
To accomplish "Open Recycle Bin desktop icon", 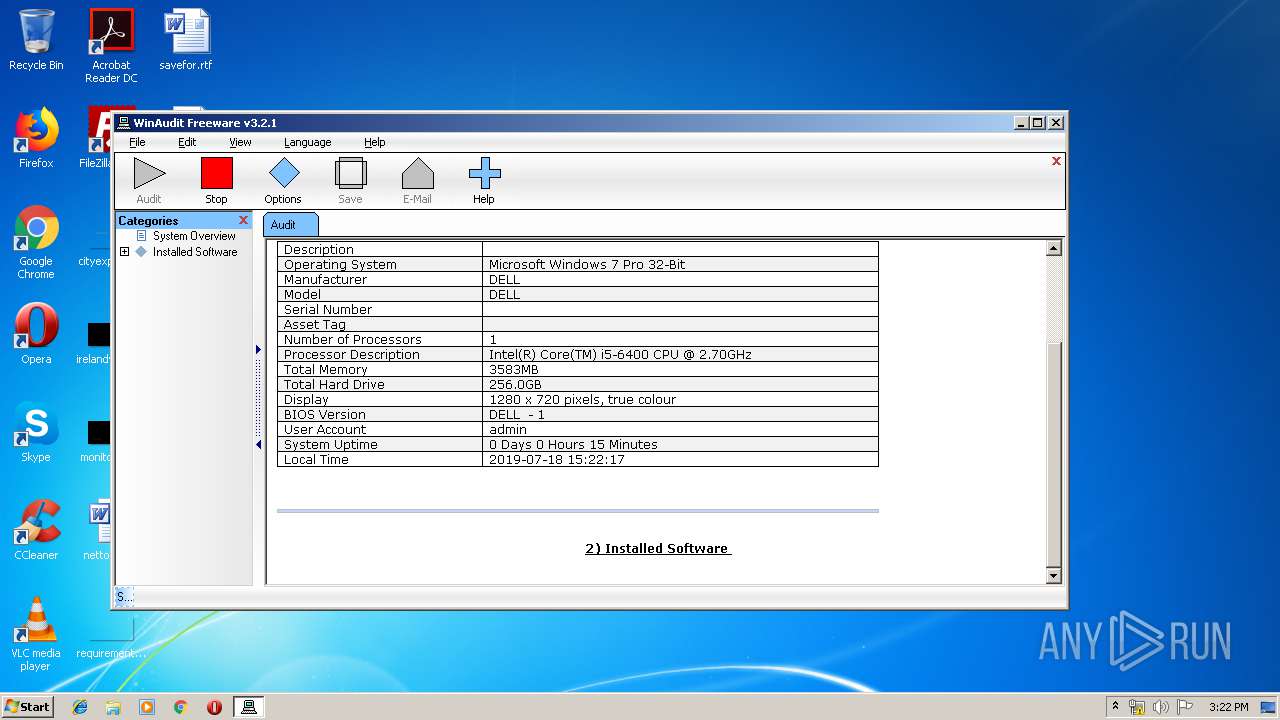I will [x=36, y=40].
